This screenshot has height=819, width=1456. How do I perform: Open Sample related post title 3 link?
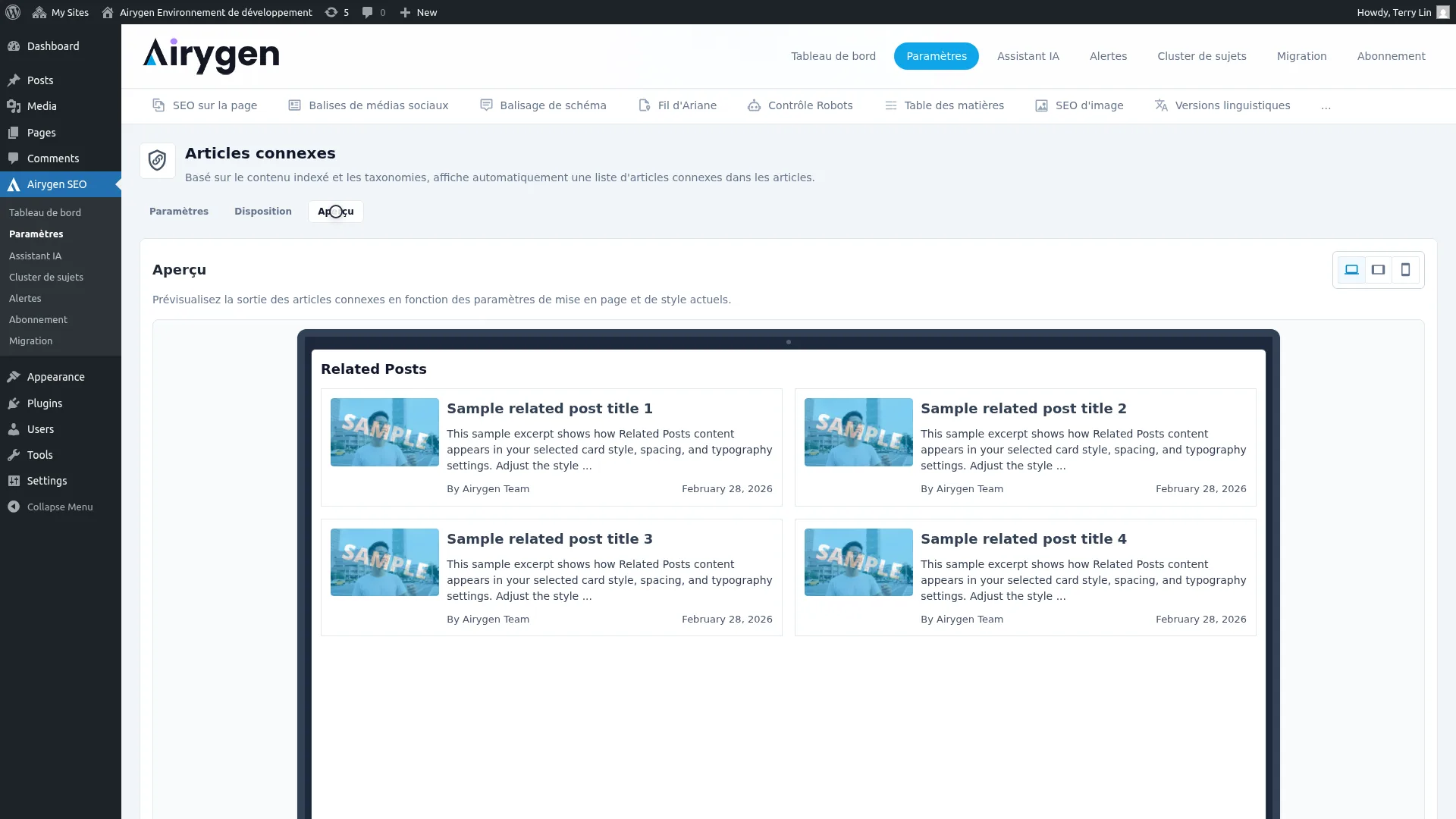tap(550, 539)
